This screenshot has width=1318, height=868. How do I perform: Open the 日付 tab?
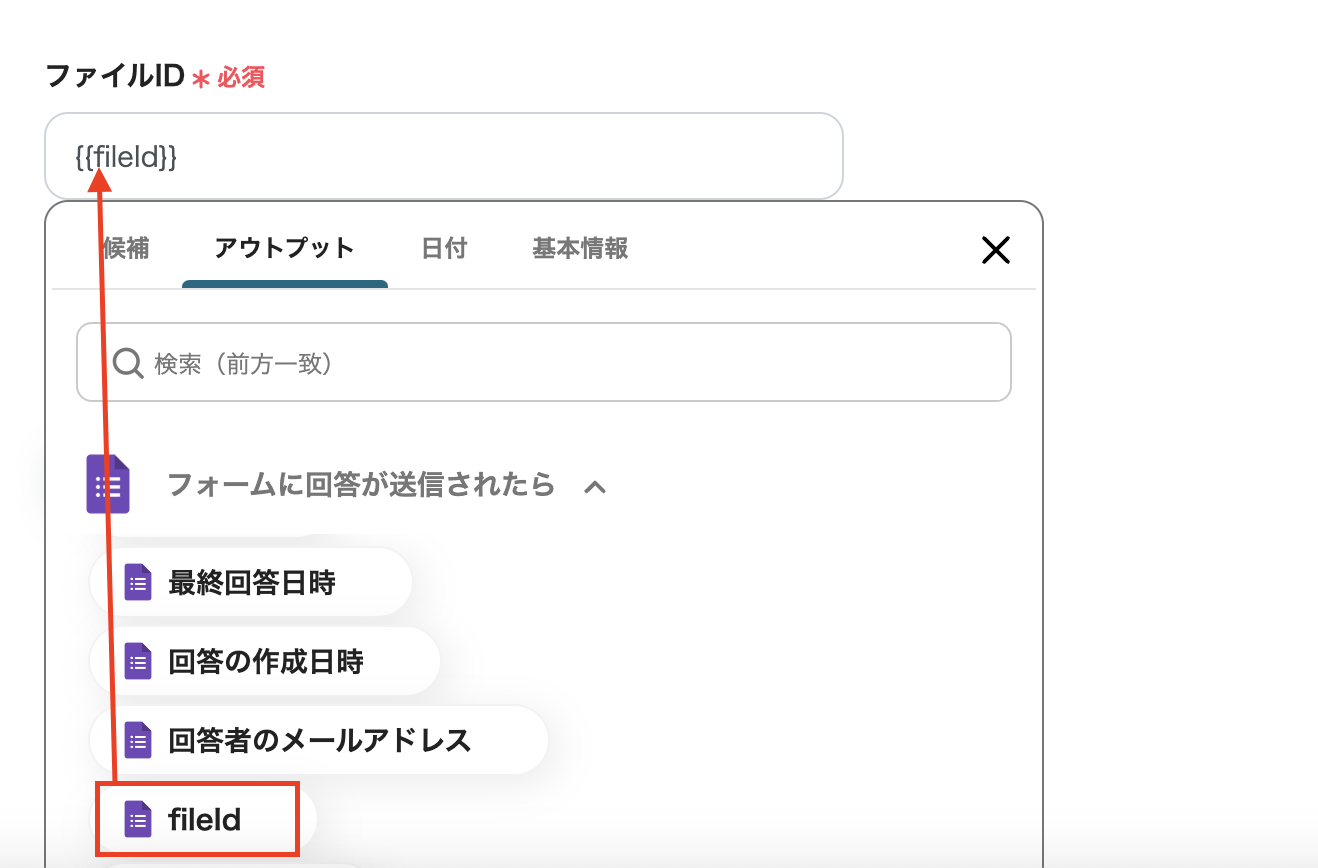(444, 248)
